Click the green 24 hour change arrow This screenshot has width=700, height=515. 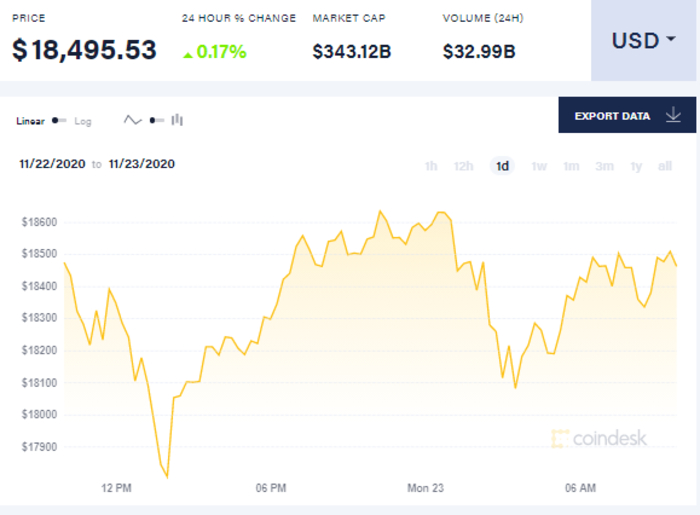point(188,53)
